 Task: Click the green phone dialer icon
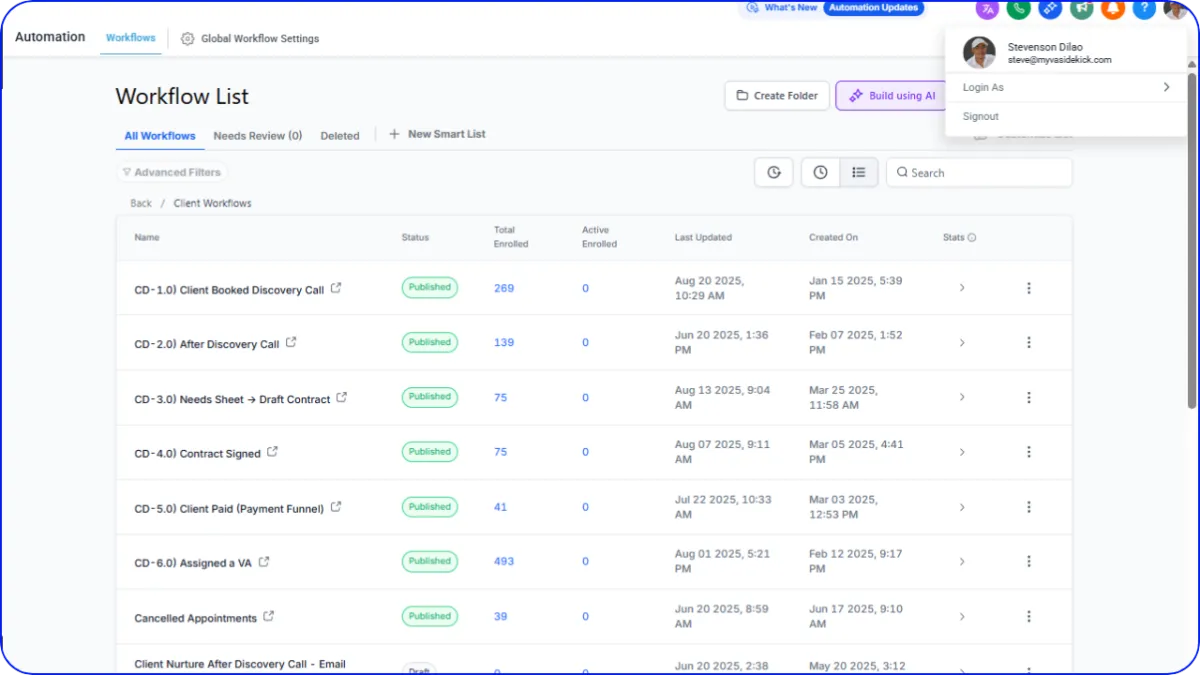1018,9
